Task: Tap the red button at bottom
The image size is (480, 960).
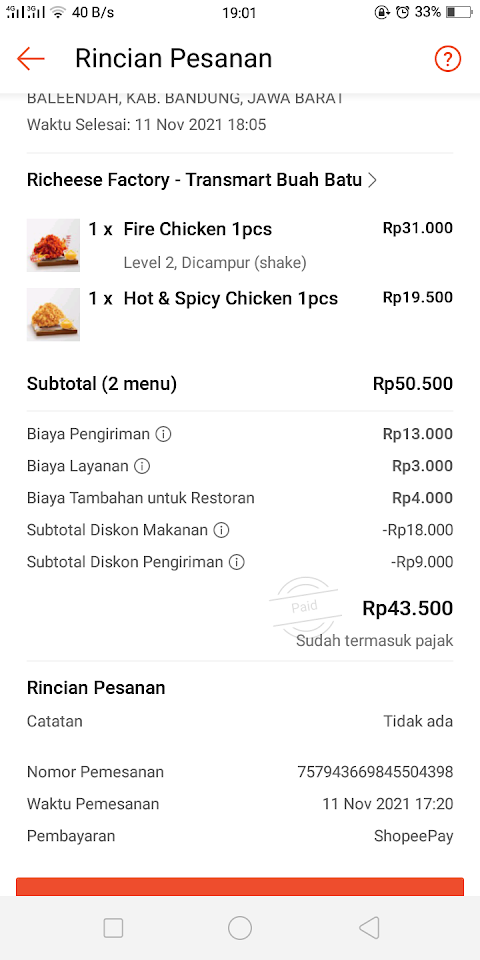Action: (x=240, y=887)
